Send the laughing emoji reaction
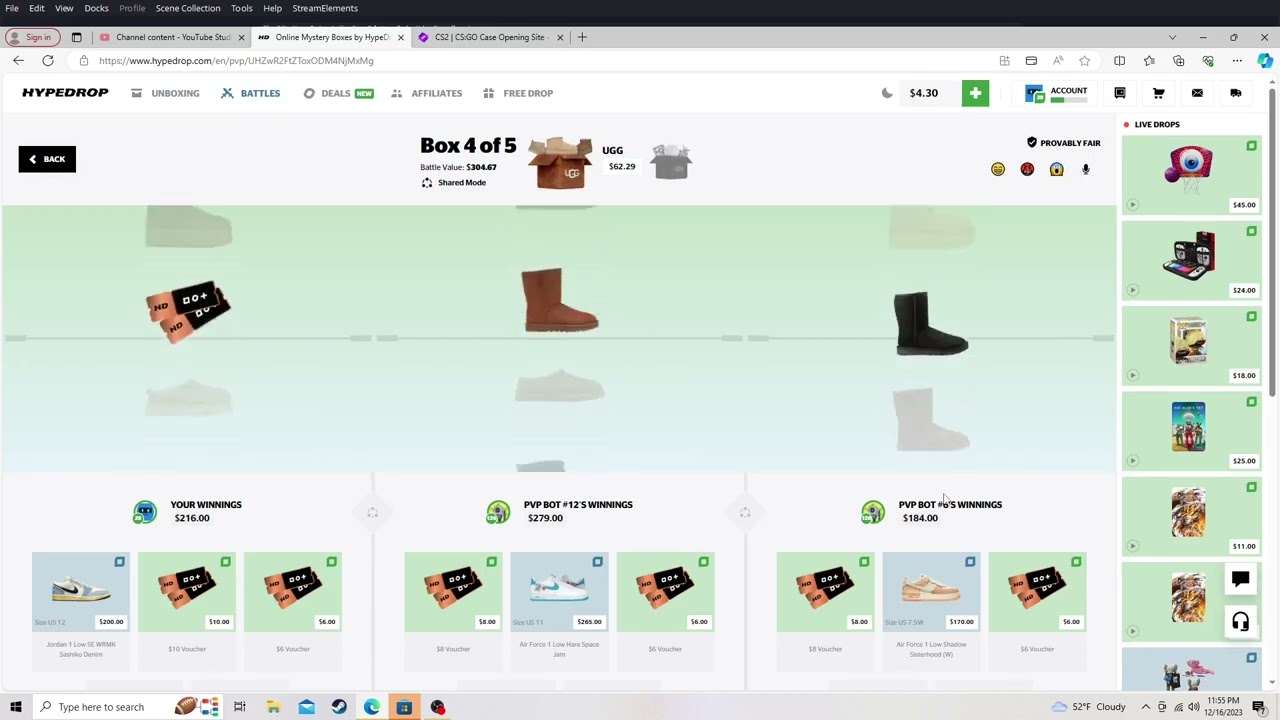This screenshot has width=1280, height=720. (x=998, y=169)
